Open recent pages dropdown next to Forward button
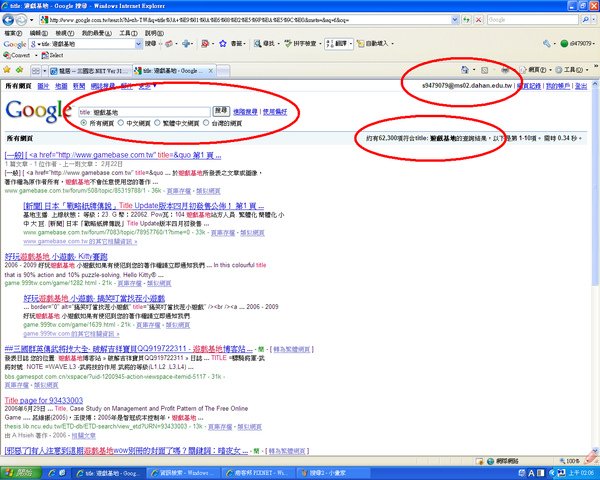This screenshot has width=600, height=480. coord(31,20)
